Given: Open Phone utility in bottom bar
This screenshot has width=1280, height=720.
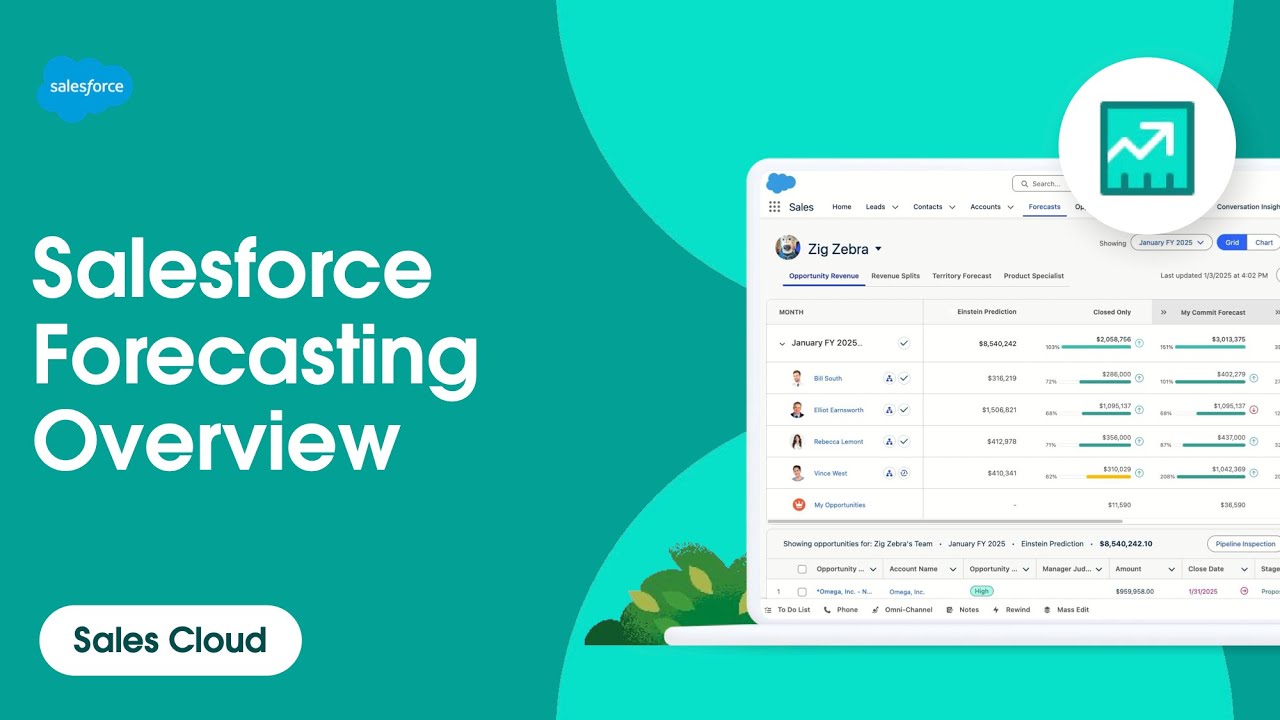Looking at the screenshot, I should 841,610.
